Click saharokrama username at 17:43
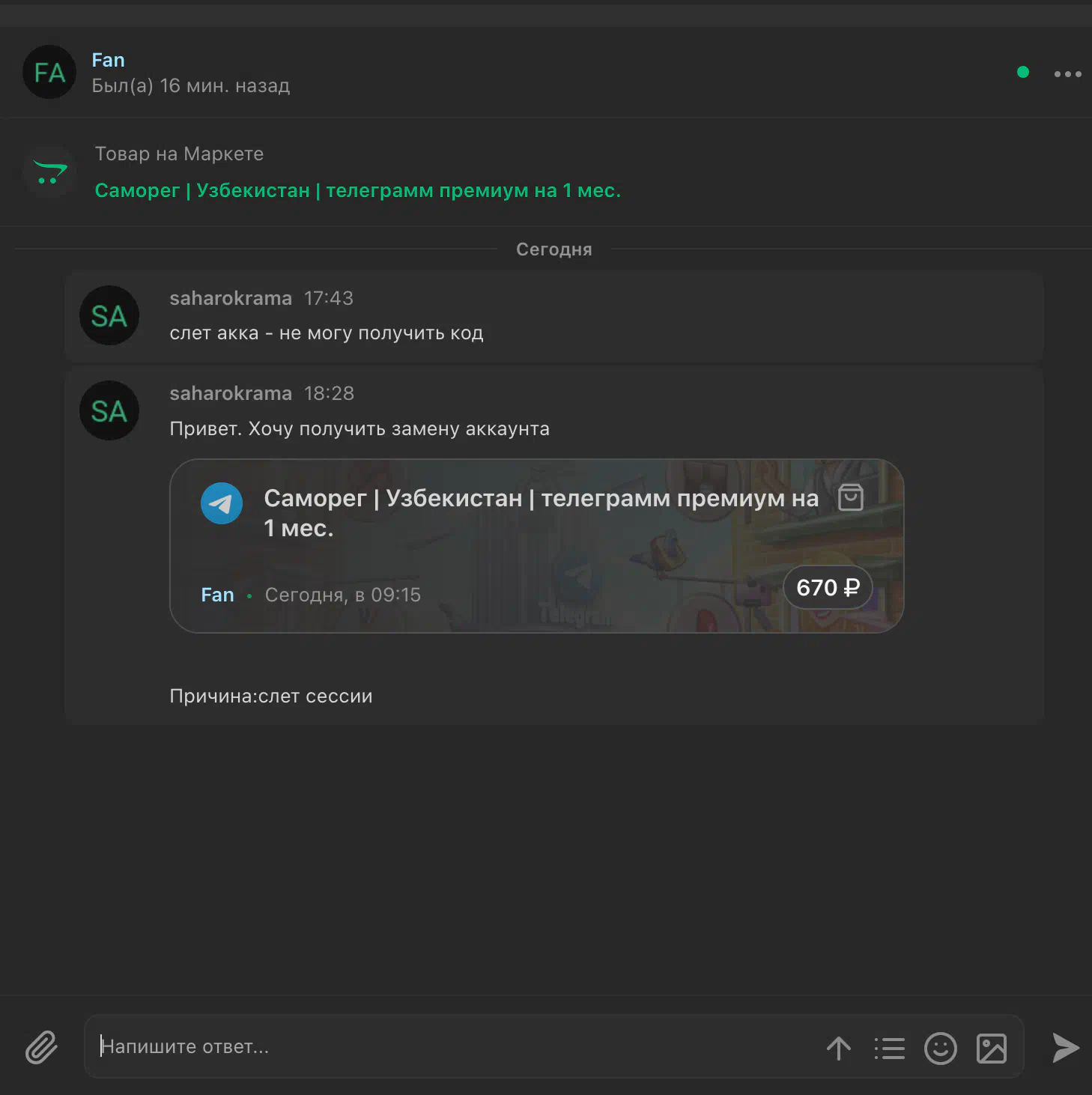The height and width of the screenshot is (1095, 1092). tap(231, 298)
